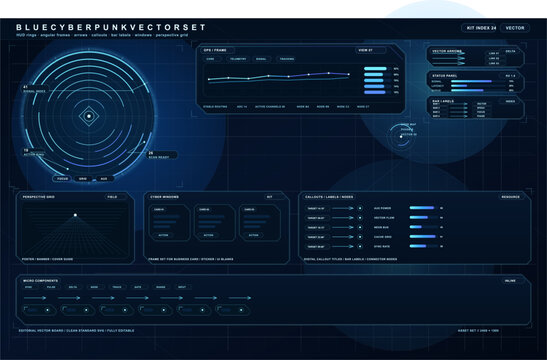Click the SIGNAL INDEX callout label

(x=35, y=89)
